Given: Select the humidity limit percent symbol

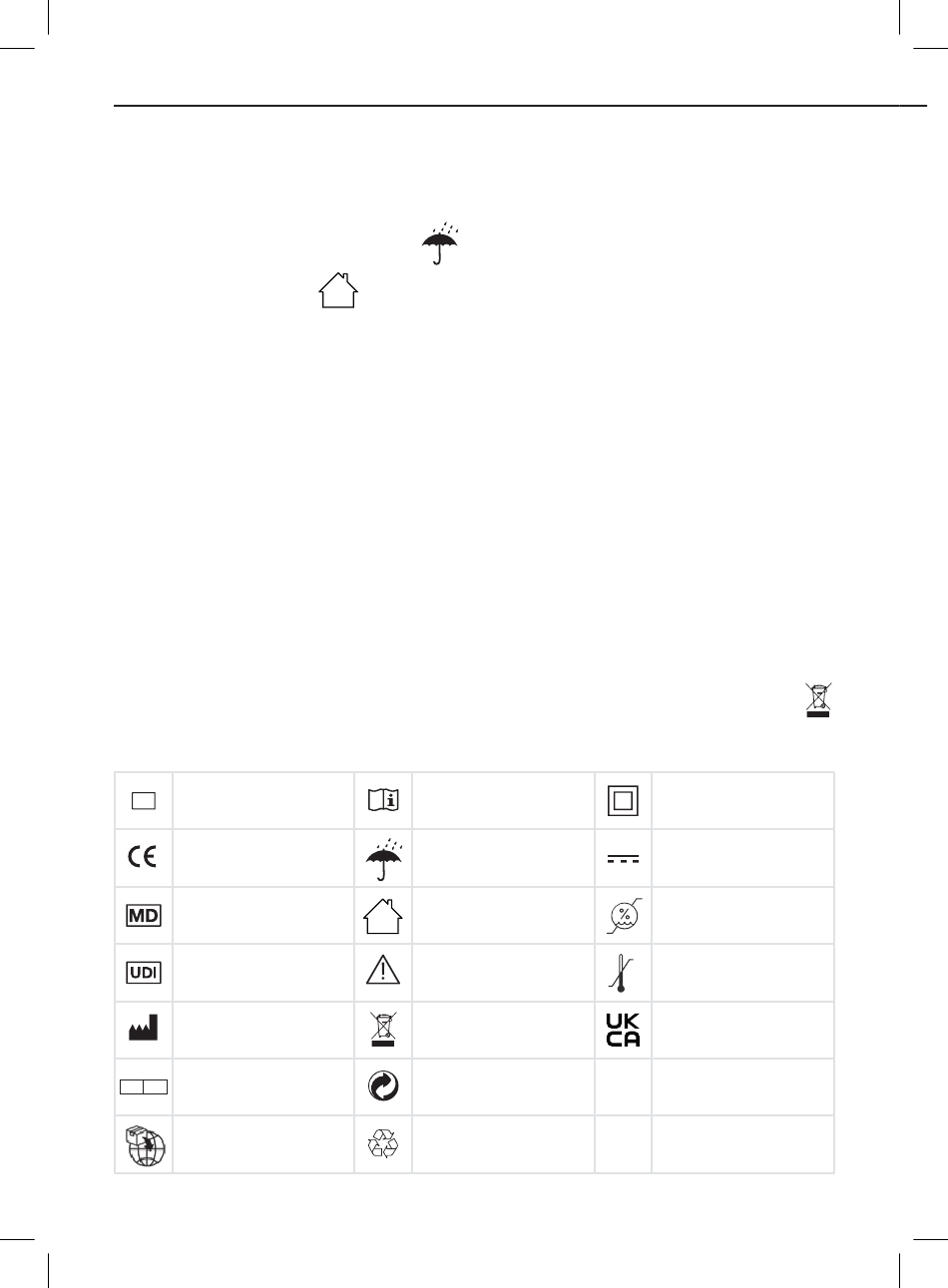Looking at the screenshot, I should click(x=624, y=916).
